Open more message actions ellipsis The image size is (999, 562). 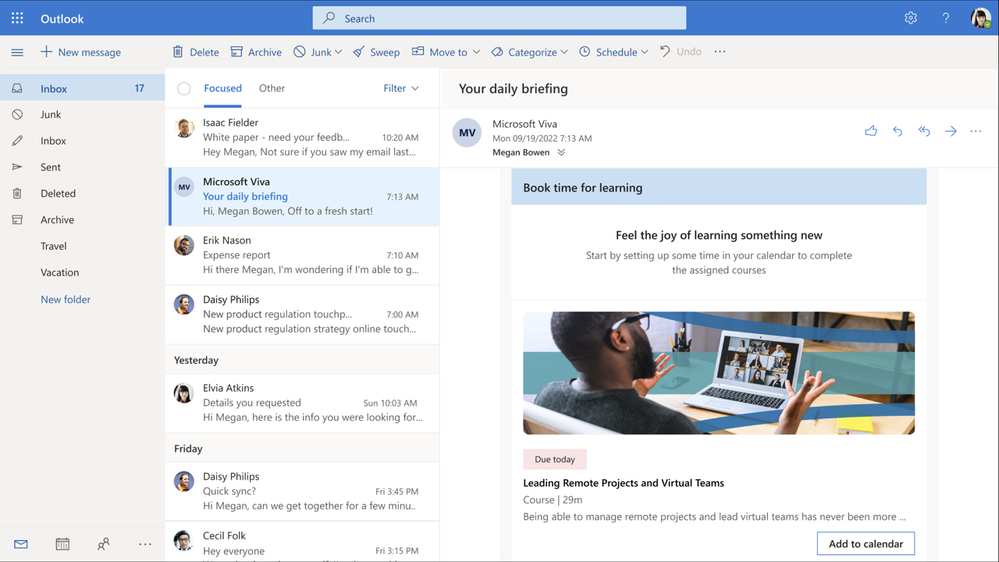[976, 131]
